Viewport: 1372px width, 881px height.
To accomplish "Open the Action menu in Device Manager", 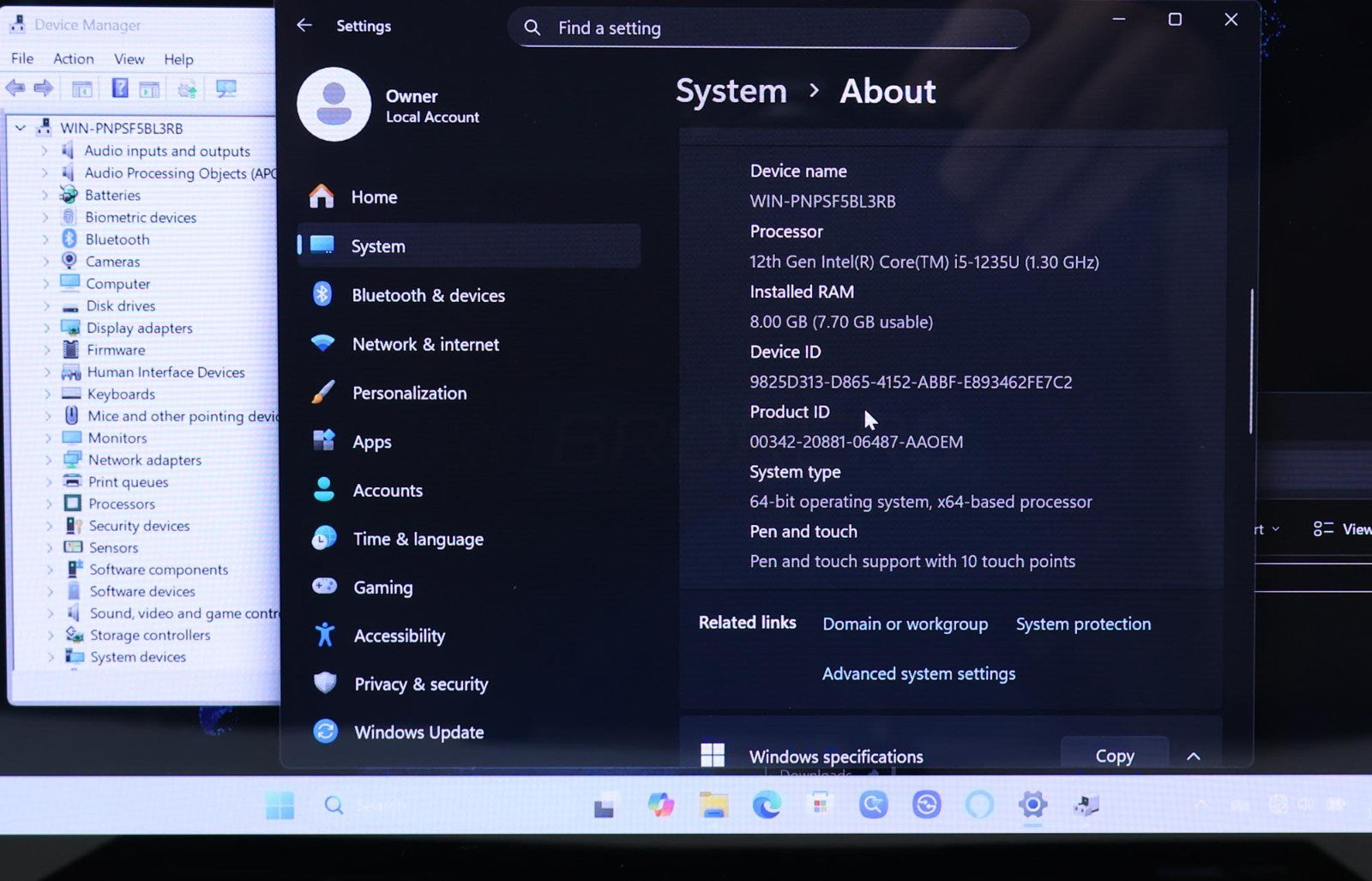I will pos(73,58).
